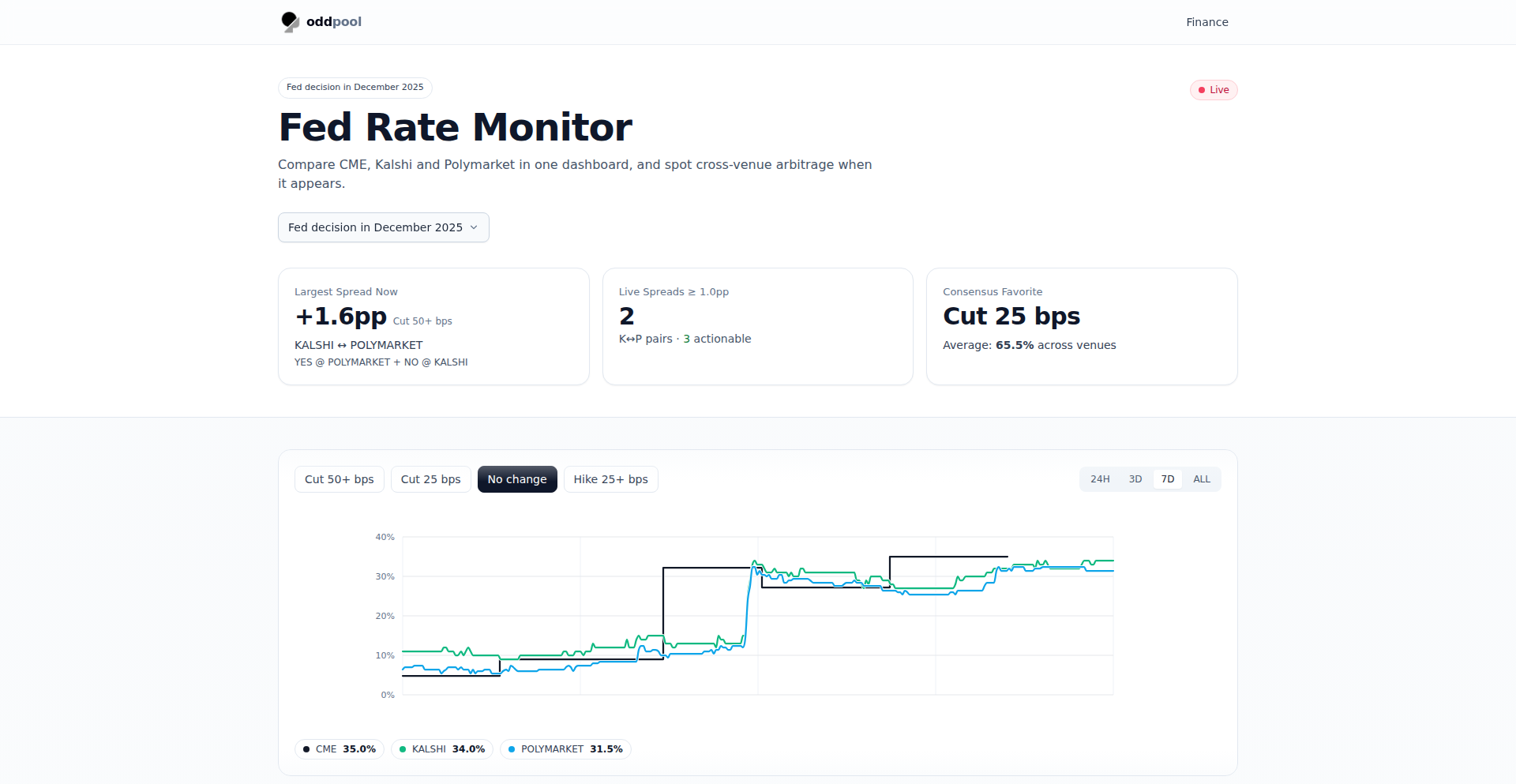The width and height of the screenshot is (1516, 784).
Task: Open the Finance navigation link
Action: coord(1206,22)
